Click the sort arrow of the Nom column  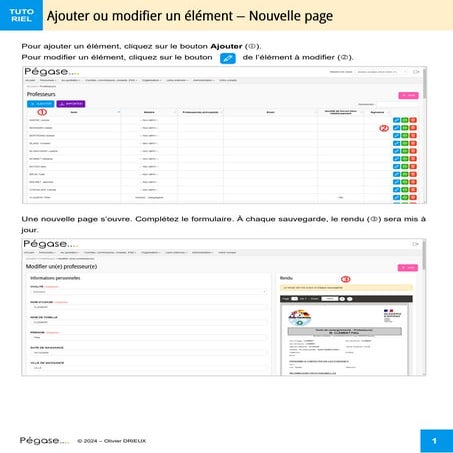(x=118, y=112)
